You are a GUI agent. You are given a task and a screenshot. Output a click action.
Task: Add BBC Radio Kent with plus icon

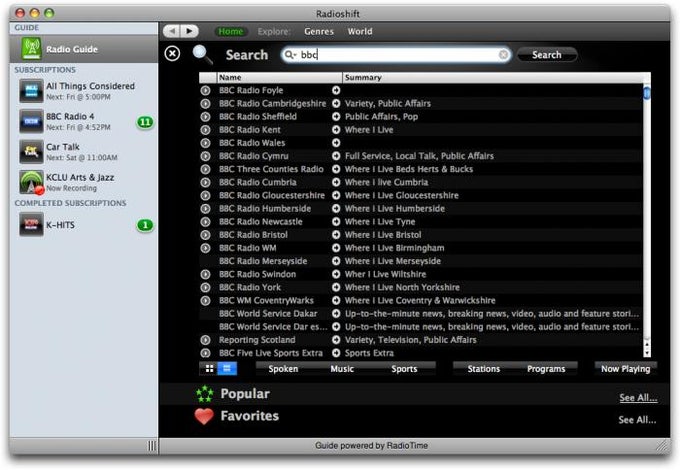coord(336,130)
